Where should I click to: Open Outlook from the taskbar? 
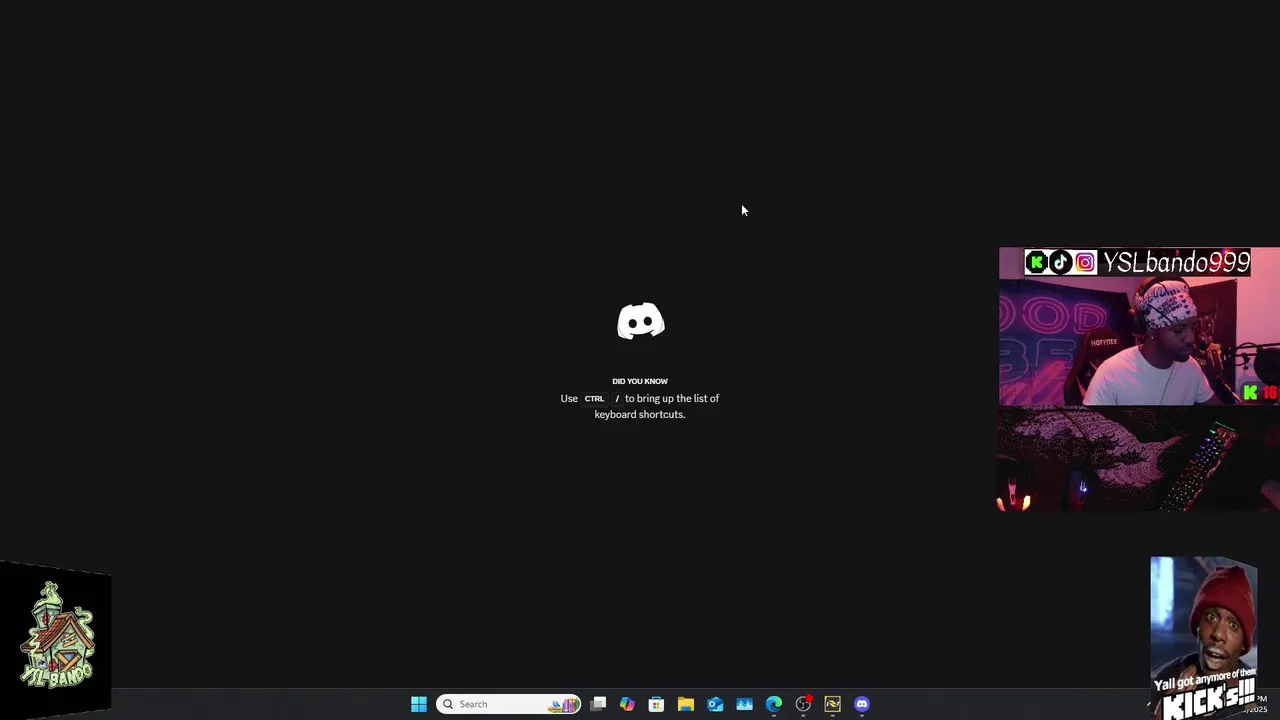715,704
